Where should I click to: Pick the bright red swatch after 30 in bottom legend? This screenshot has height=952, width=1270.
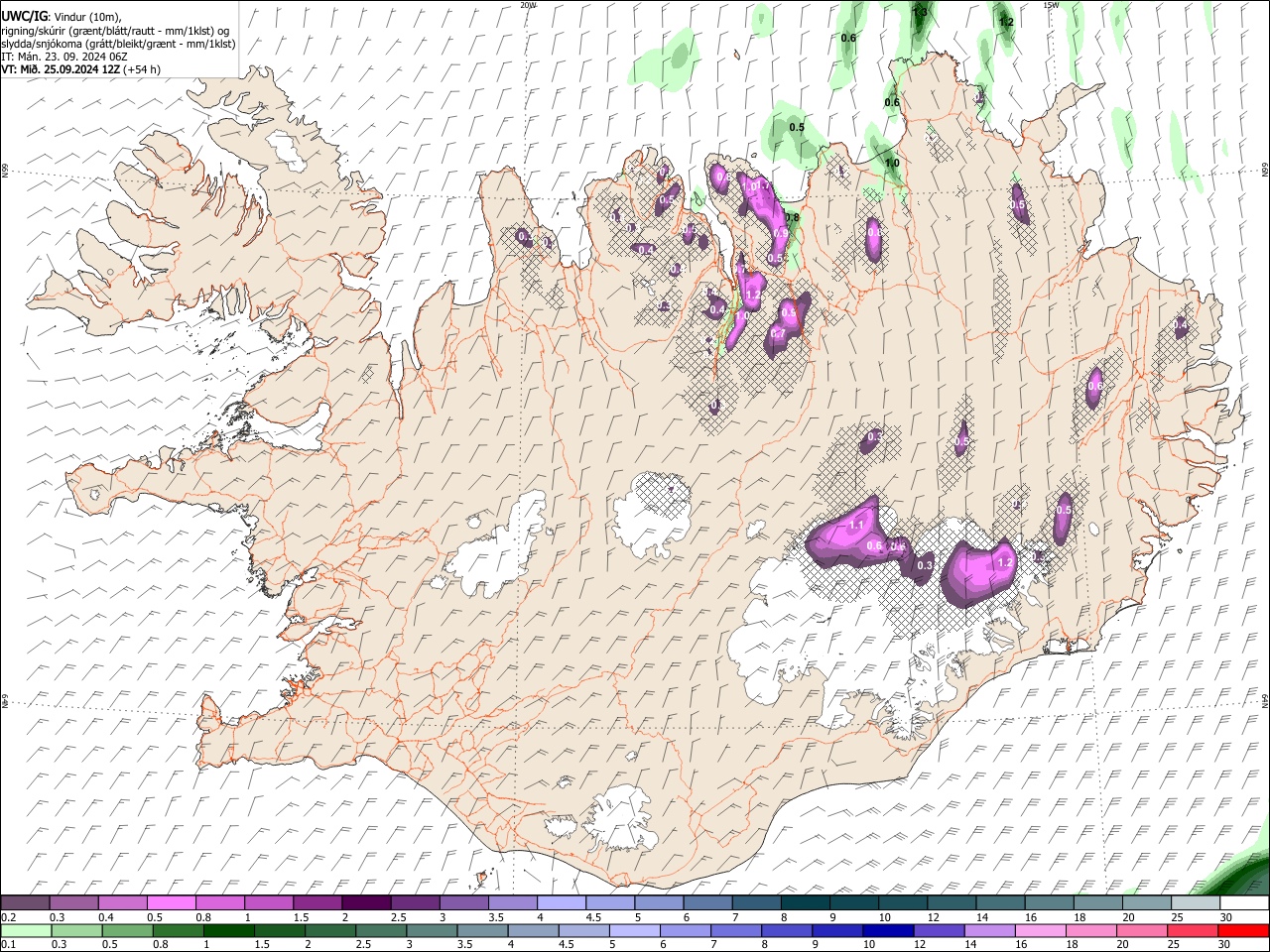tap(1242, 931)
